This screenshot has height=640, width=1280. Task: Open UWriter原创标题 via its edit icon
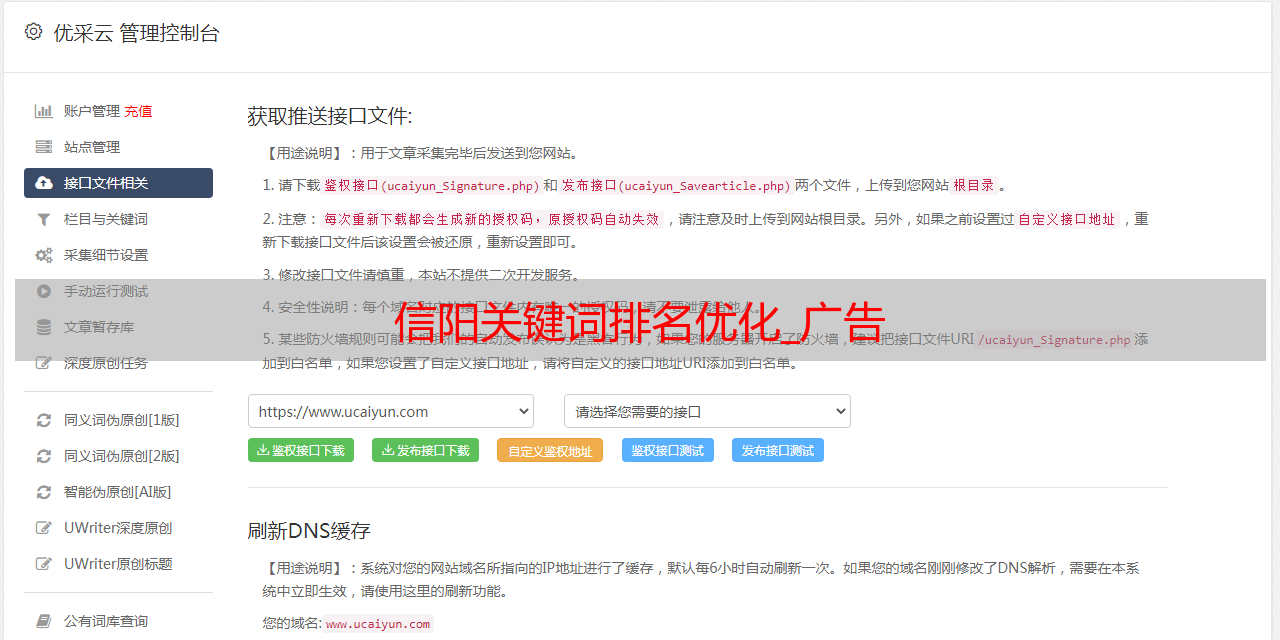point(44,564)
